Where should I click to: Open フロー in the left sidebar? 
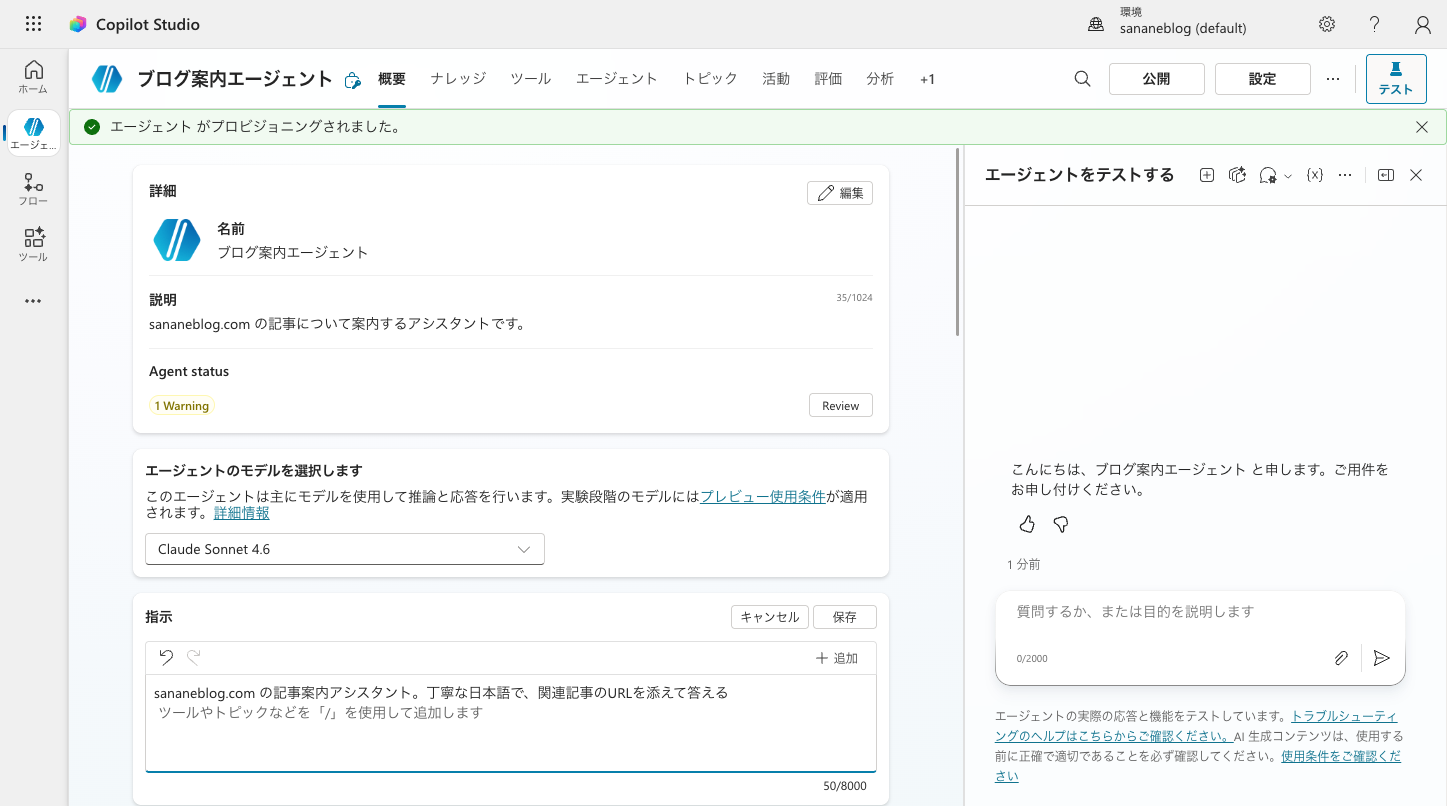pyautogui.click(x=33, y=189)
